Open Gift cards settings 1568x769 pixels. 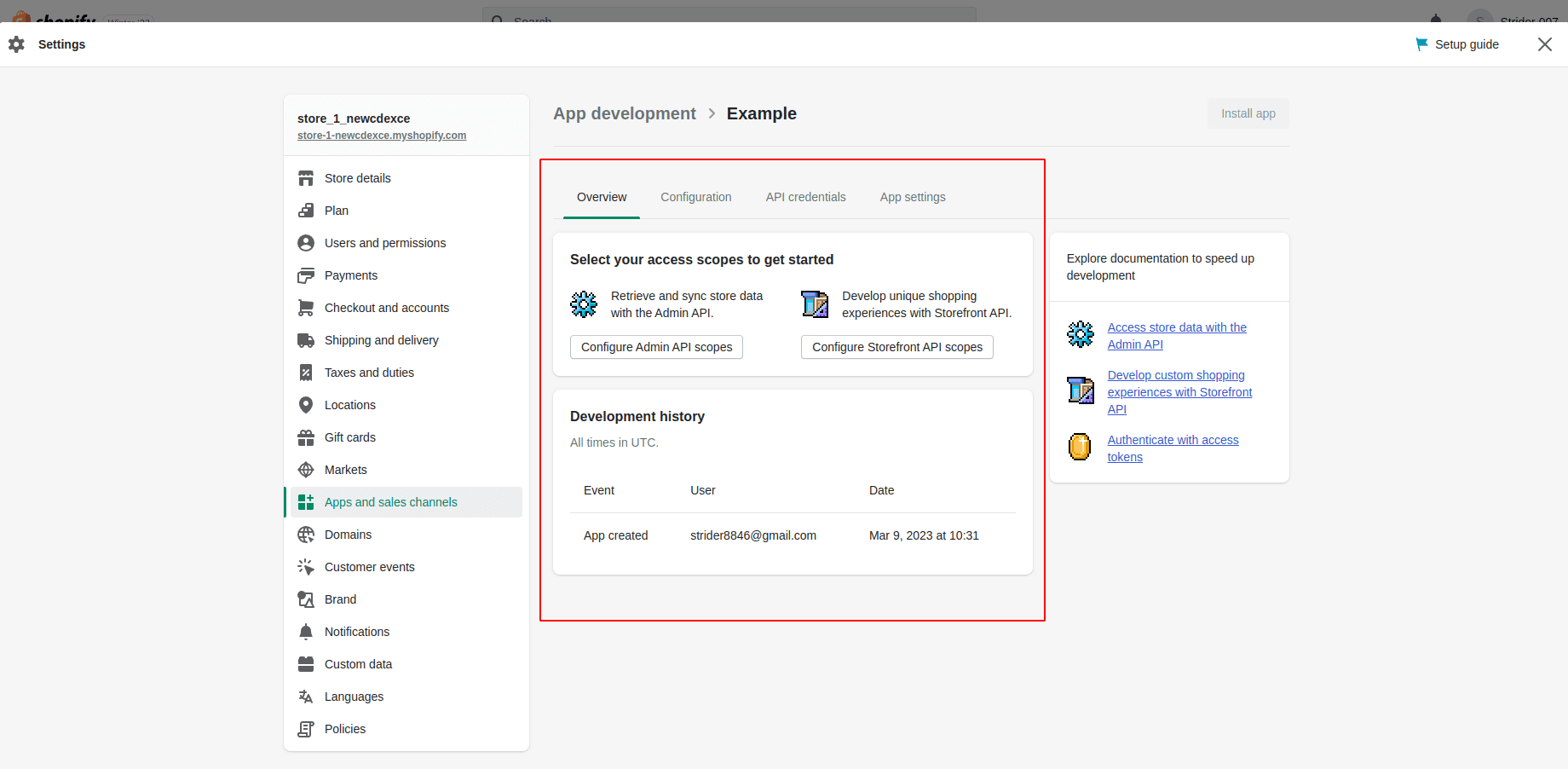pos(406,437)
